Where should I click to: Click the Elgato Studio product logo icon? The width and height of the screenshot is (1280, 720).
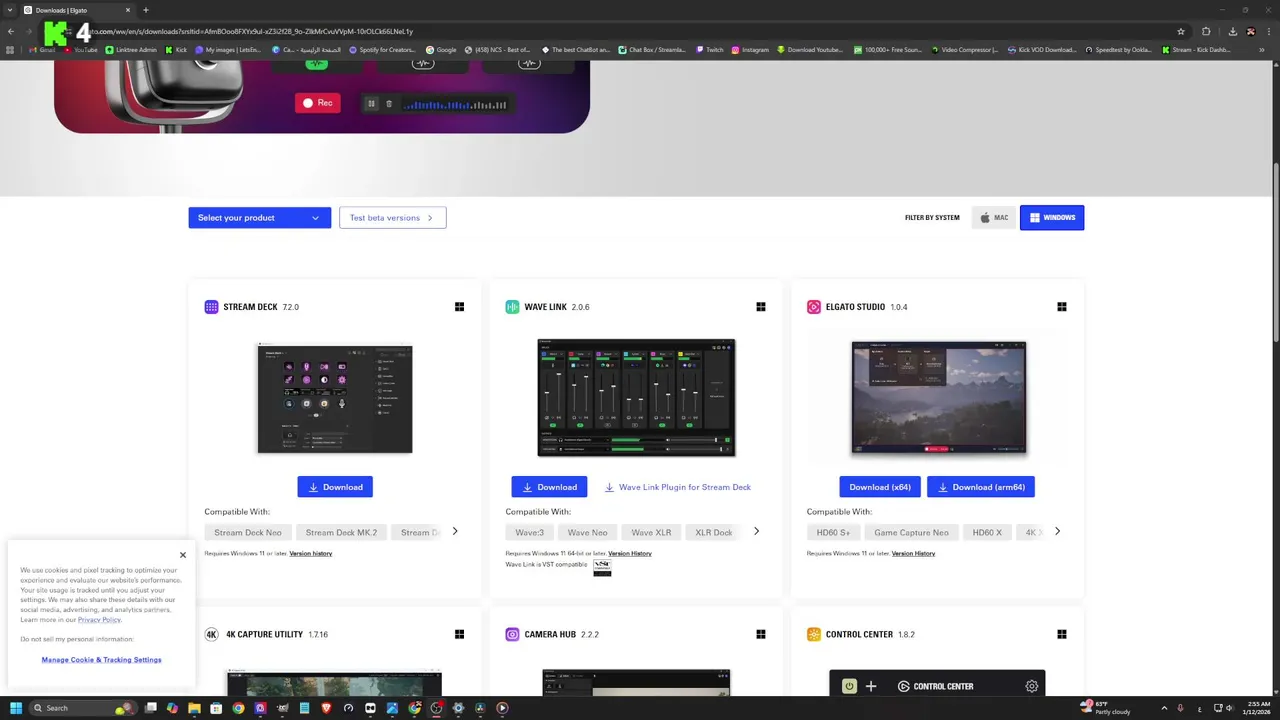814,307
